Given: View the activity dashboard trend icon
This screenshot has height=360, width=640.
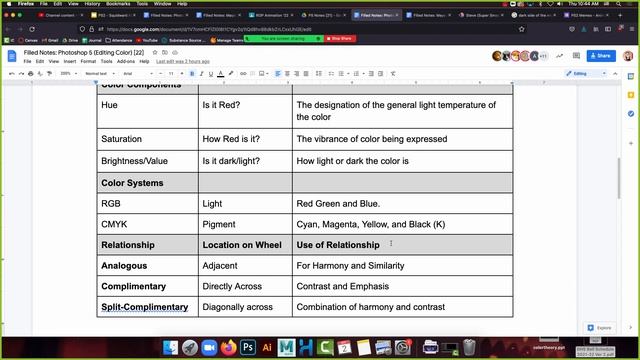Looking at the screenshot, I should pos(559,56).
